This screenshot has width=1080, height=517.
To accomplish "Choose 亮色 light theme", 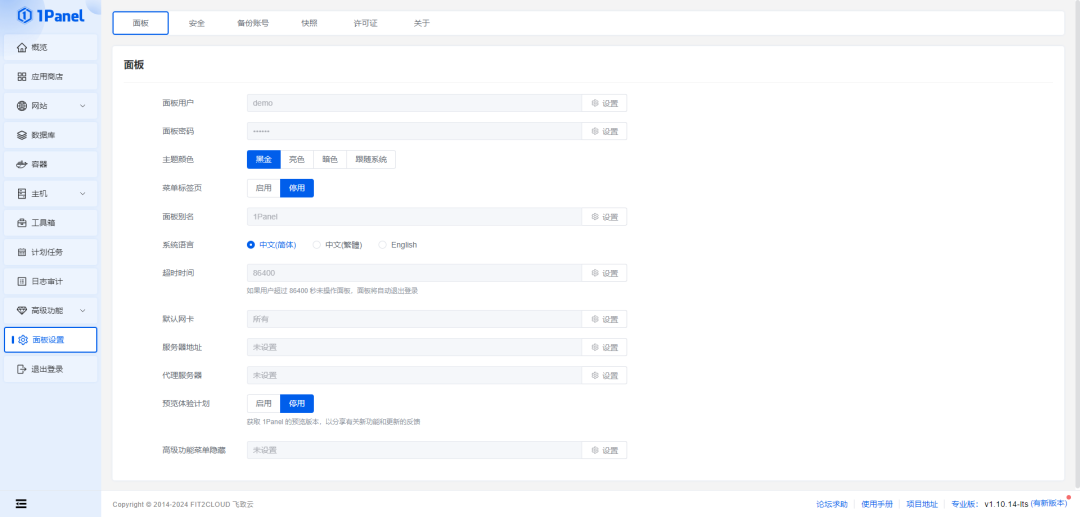I will coord(297,160).
